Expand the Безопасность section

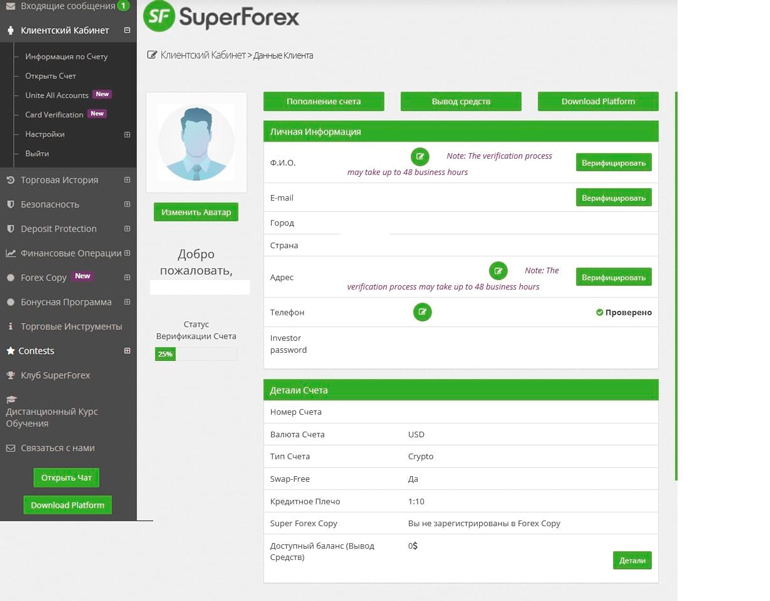[x=127, y=204]
